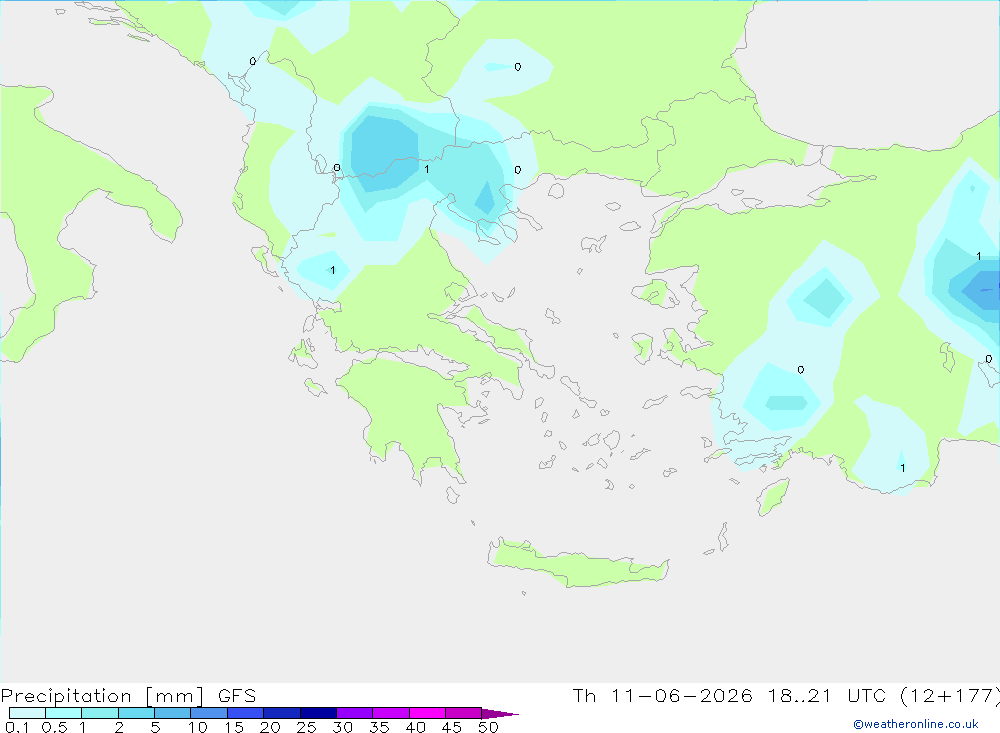Click the 20–25 mm legend swatch
Image resolution: width=1000 pixels, height=733 pixels.
[x=282, y=713]
